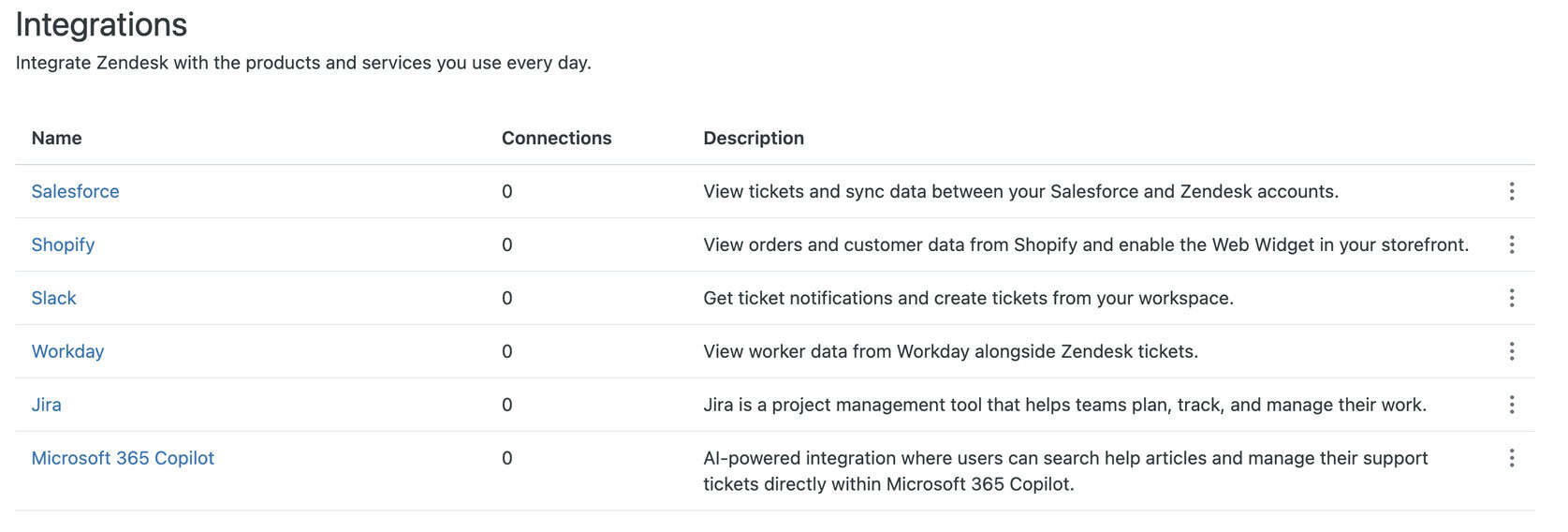Open Microsoft 365 Copilot row options menu

[x=1511, y=458]
